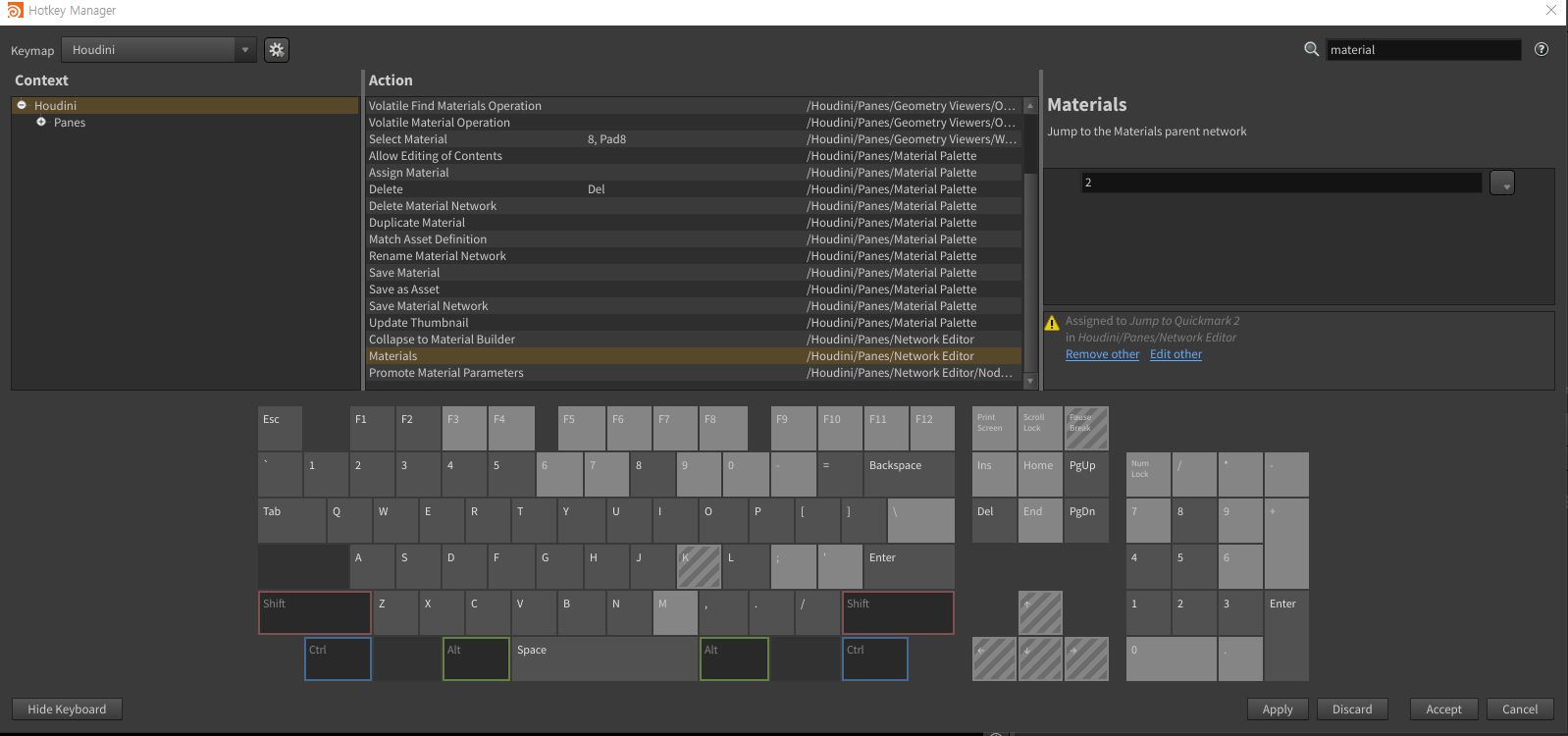Select Delete Material Network action
1568x736 pixels.
click(694, 206)
